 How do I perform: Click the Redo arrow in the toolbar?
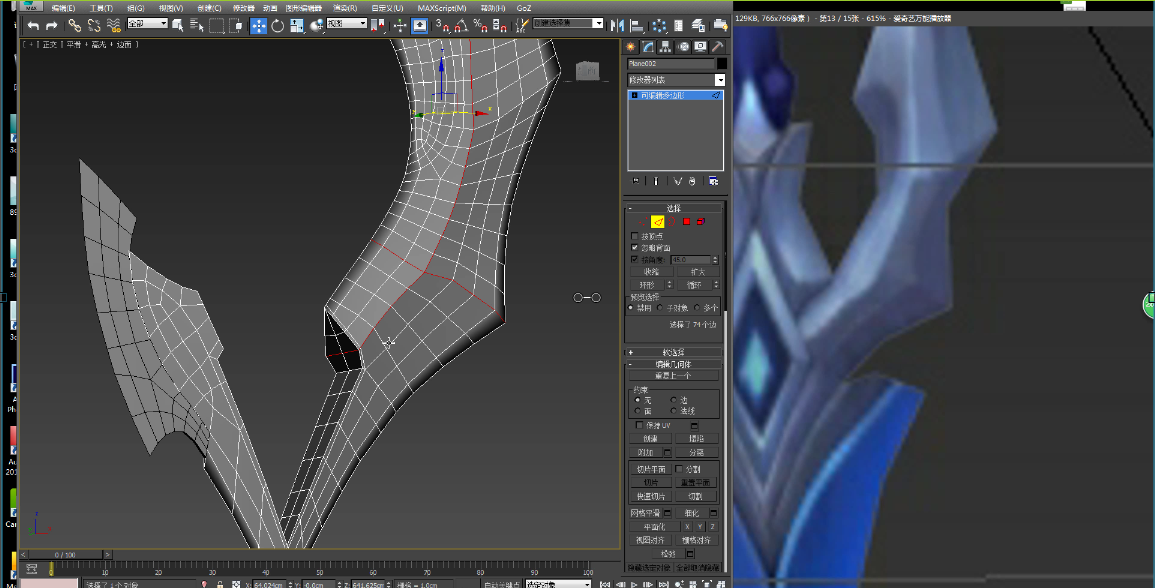point(52,26)
